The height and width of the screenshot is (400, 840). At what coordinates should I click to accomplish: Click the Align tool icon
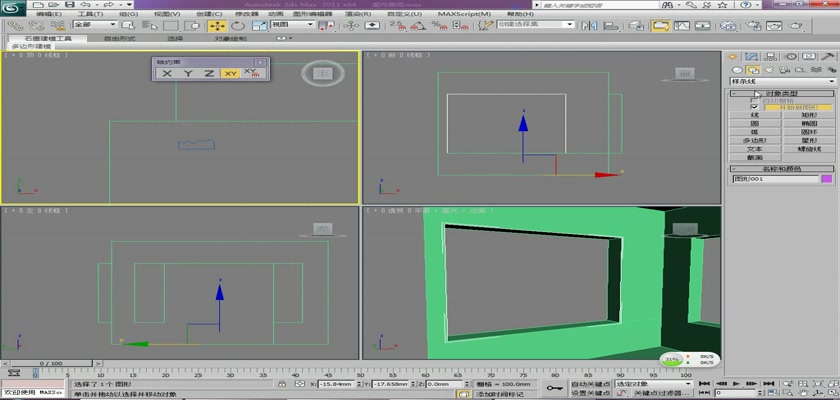(x=611, y=25)
